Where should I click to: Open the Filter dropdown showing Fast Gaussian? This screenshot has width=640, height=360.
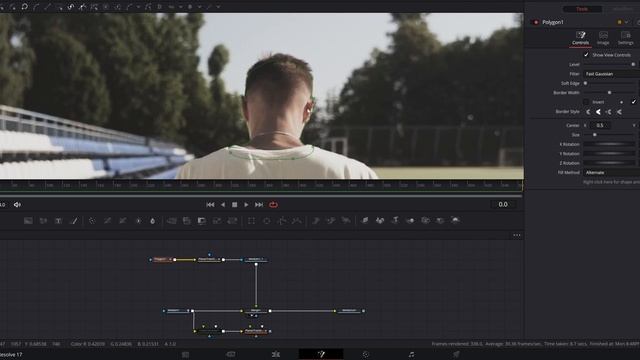[611, 74]
